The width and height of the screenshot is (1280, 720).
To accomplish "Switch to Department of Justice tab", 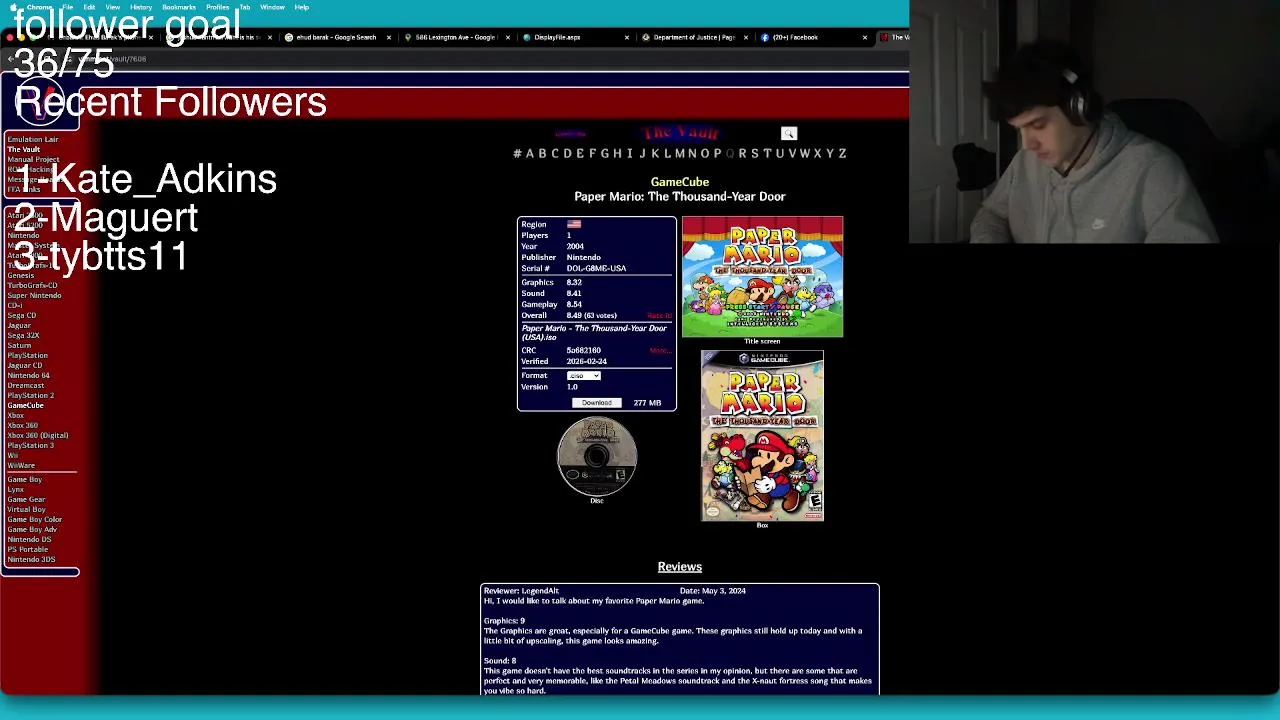I will 694,37.
